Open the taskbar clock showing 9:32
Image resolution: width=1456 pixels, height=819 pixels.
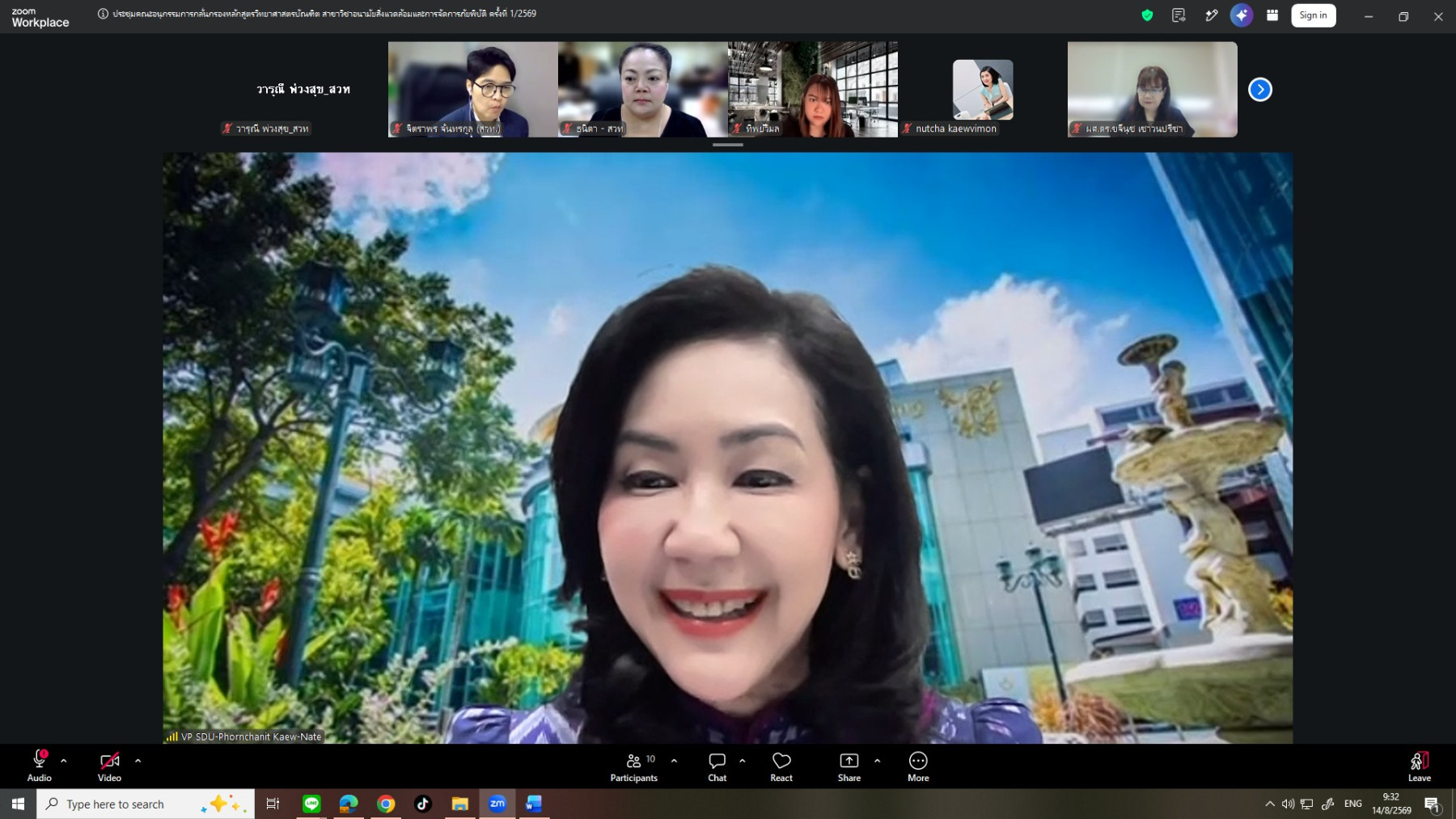[1391, 804]
